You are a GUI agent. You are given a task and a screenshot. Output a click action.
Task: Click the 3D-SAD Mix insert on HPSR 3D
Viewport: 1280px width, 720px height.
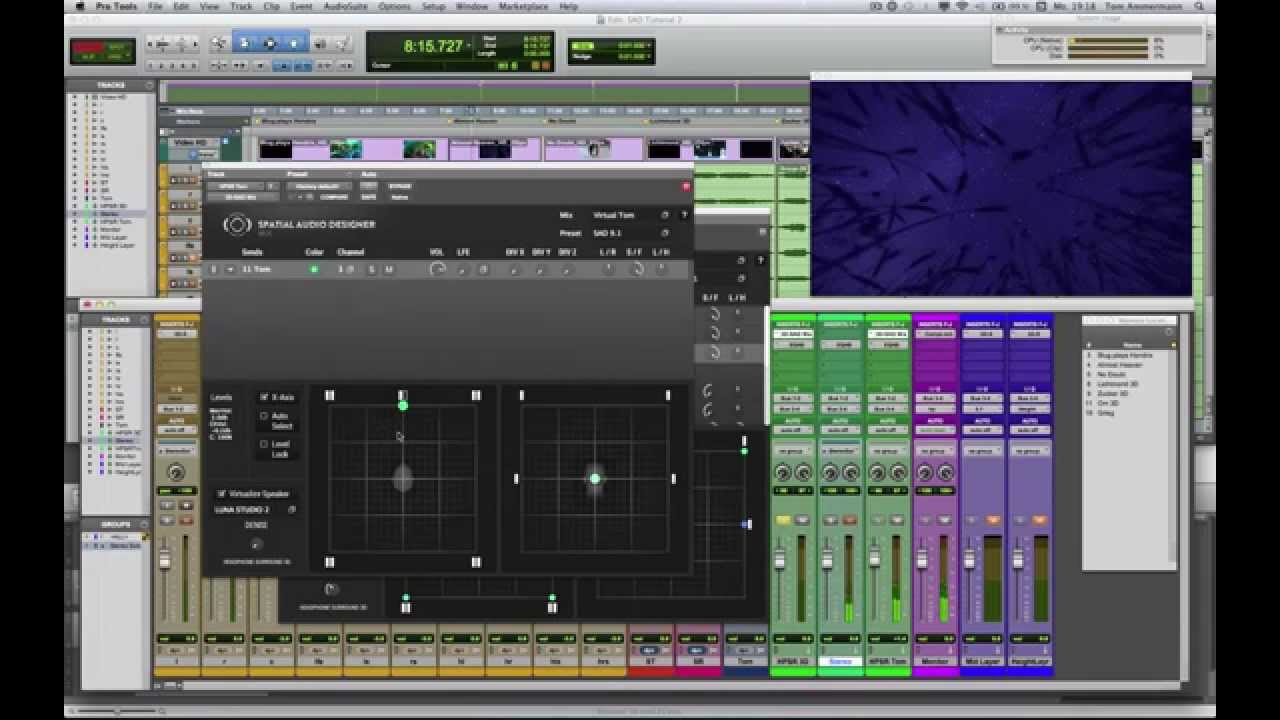click(793, 334)
